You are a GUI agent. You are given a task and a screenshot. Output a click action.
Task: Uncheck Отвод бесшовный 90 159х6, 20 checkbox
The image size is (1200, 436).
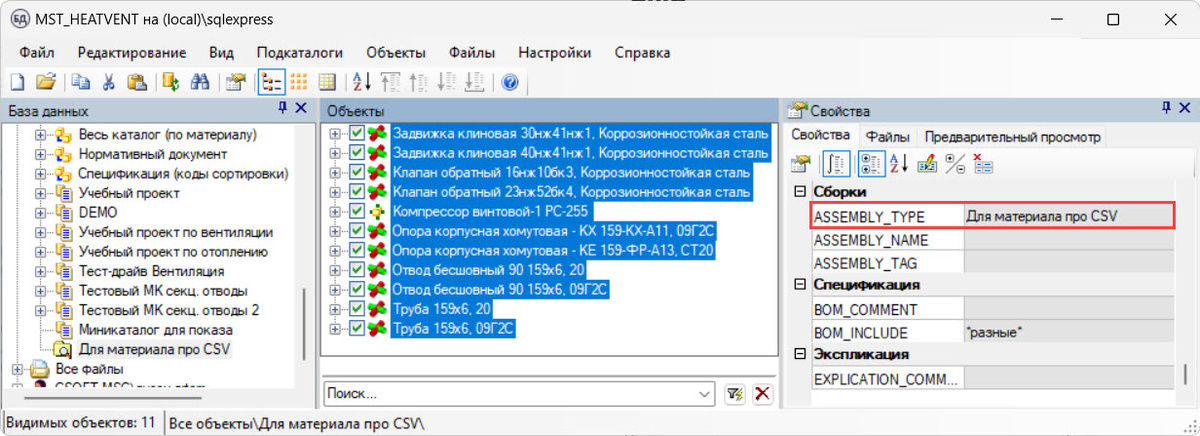[358, 269]
